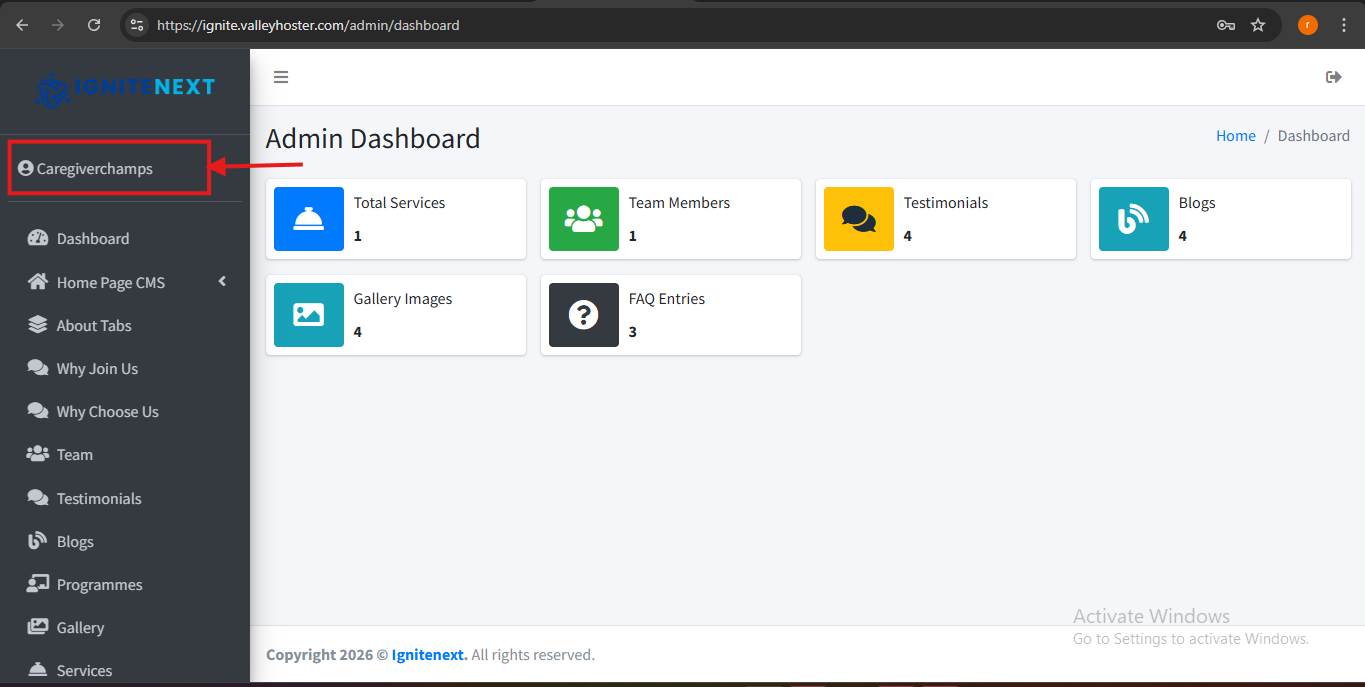Viewport: 1365px width, 687px height.
Task: Click the user avatar icon beside Caregiverchamps
Action: 26,169
